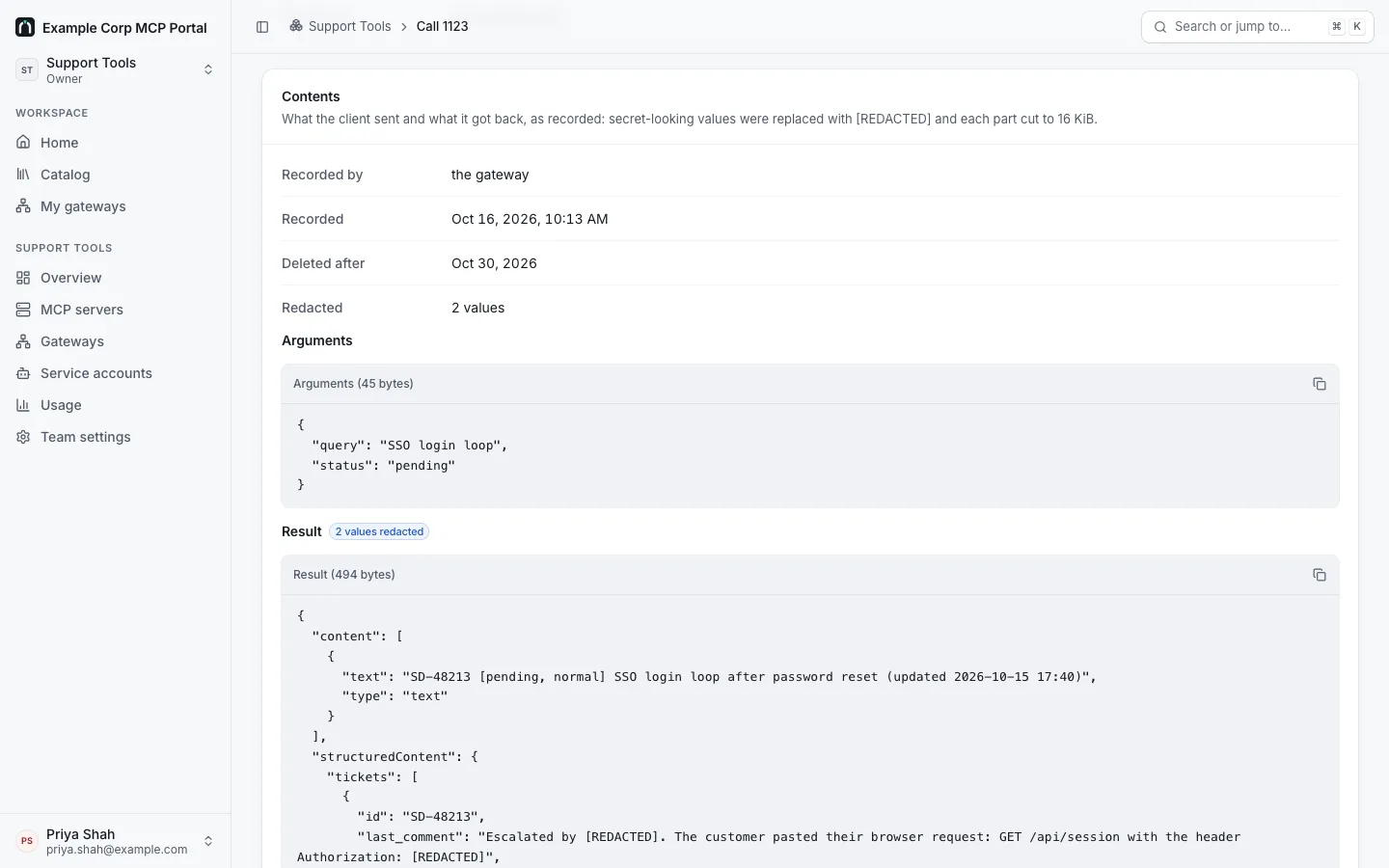The height and width of the screenshot is (868, 1389).
Task: Click the Support Tools breadcrumb icon
Action: click(296, 26)
